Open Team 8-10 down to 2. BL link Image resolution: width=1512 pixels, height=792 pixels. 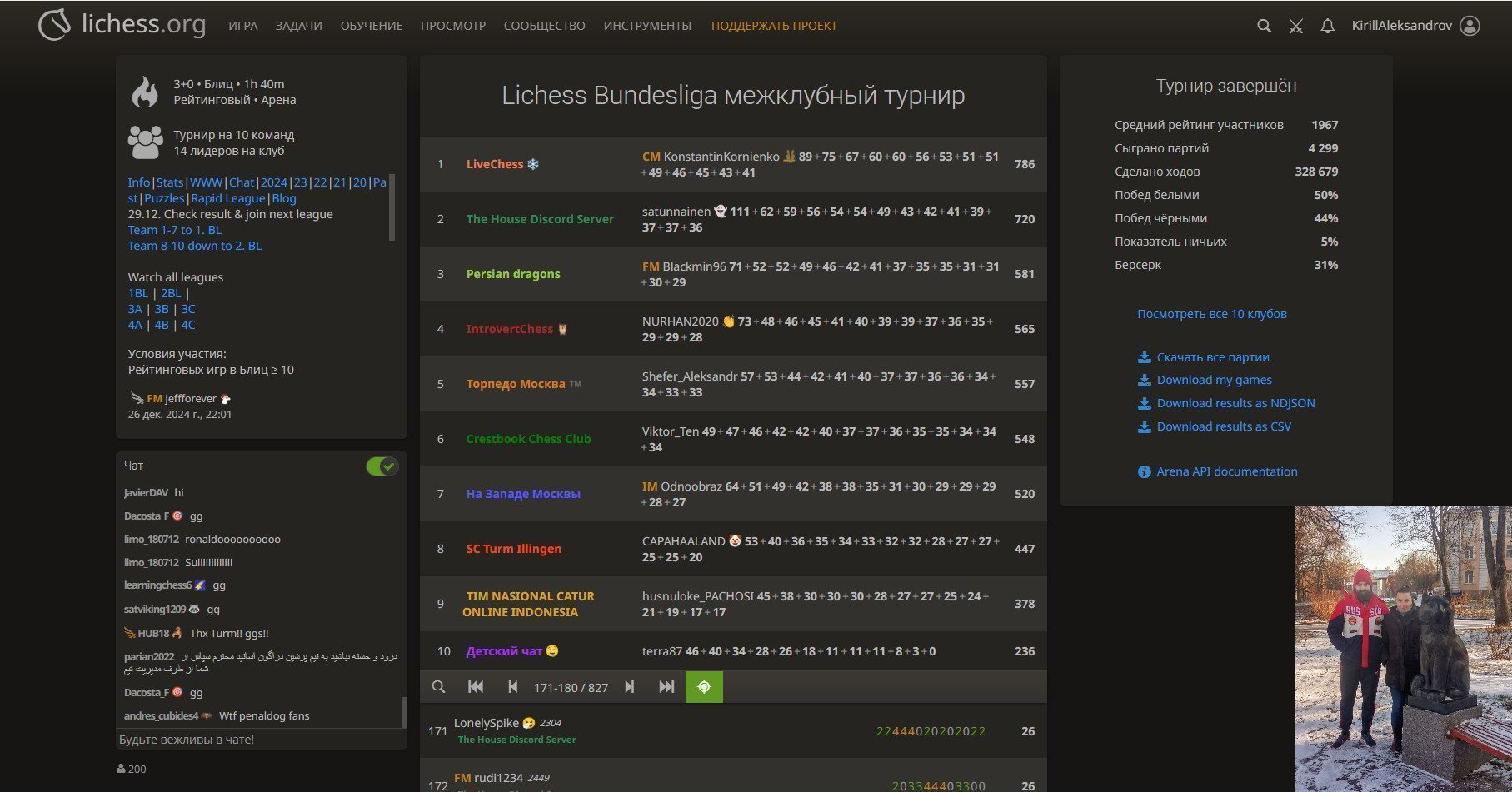click(195, 246)
